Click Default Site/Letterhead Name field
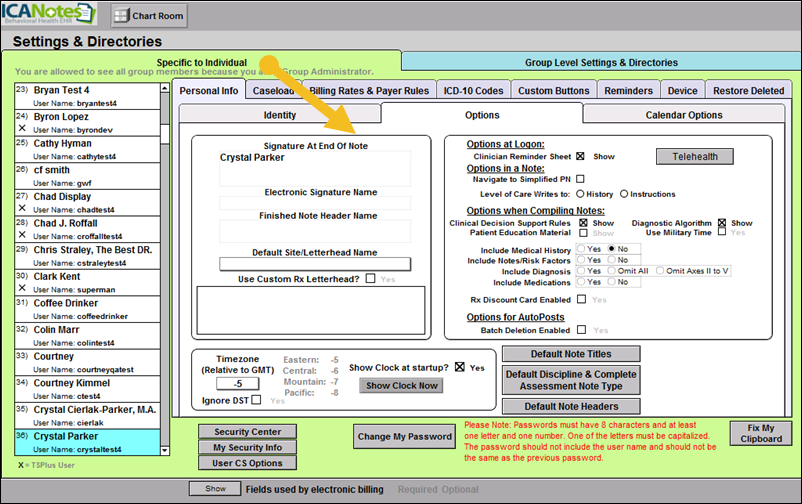 pyautogui.click(x=315, y=264)
